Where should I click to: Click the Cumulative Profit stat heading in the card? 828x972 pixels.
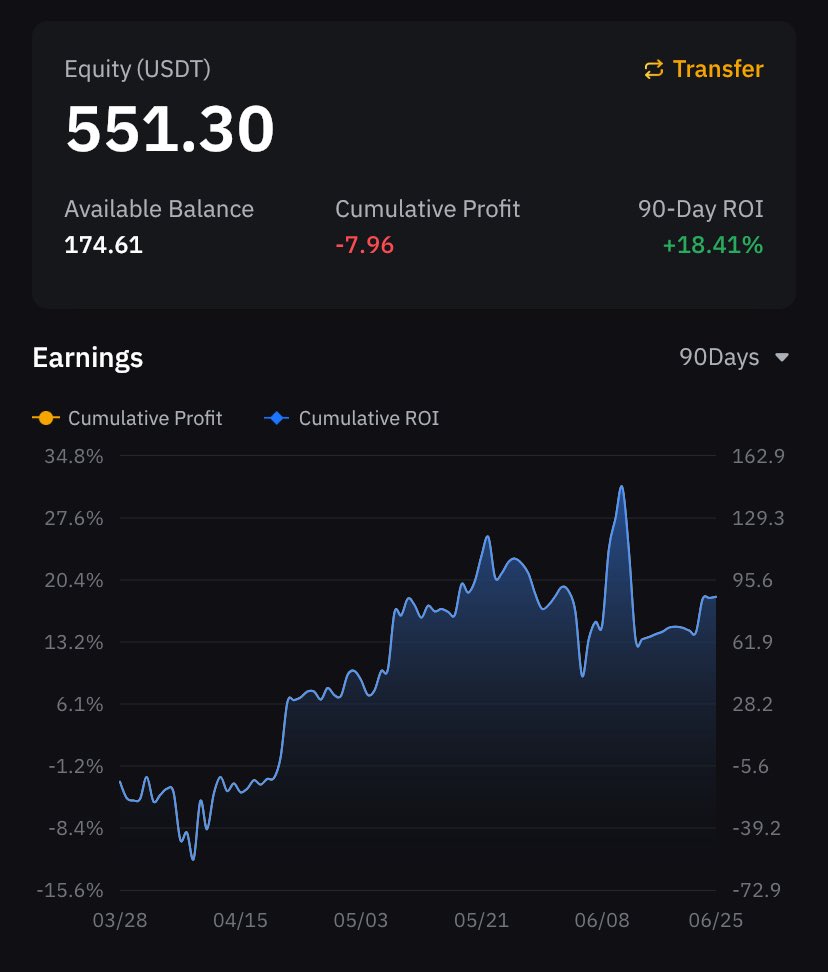(428, 209)
